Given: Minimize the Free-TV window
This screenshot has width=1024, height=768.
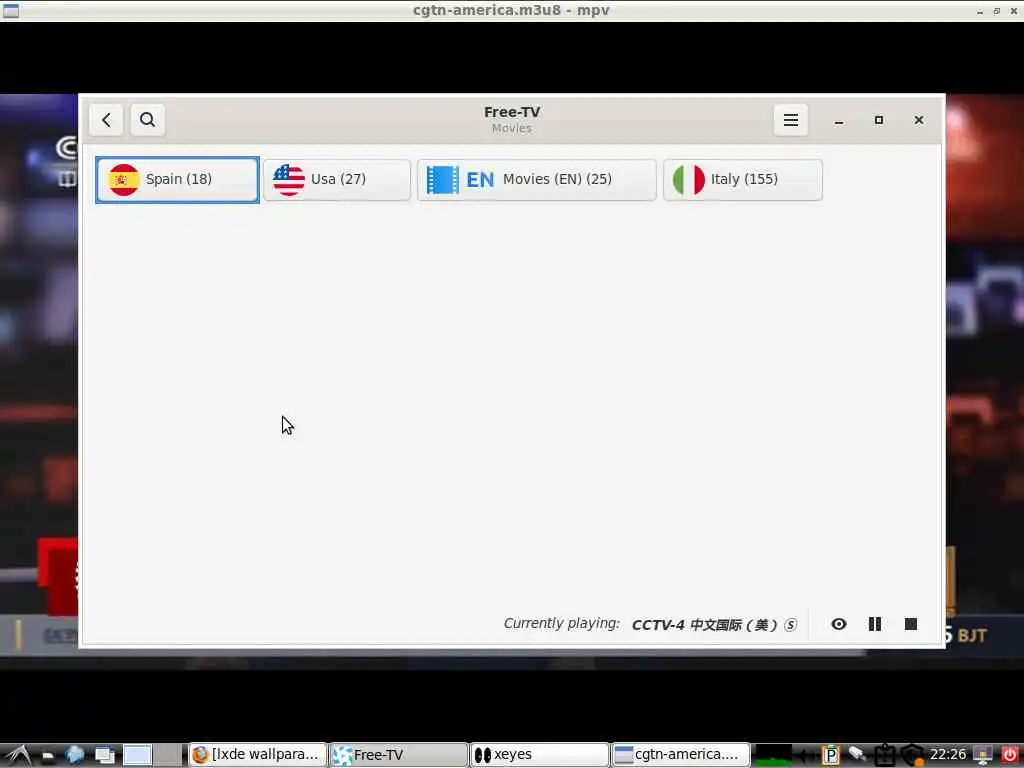Looking at the screenshot, I should 839,121.
